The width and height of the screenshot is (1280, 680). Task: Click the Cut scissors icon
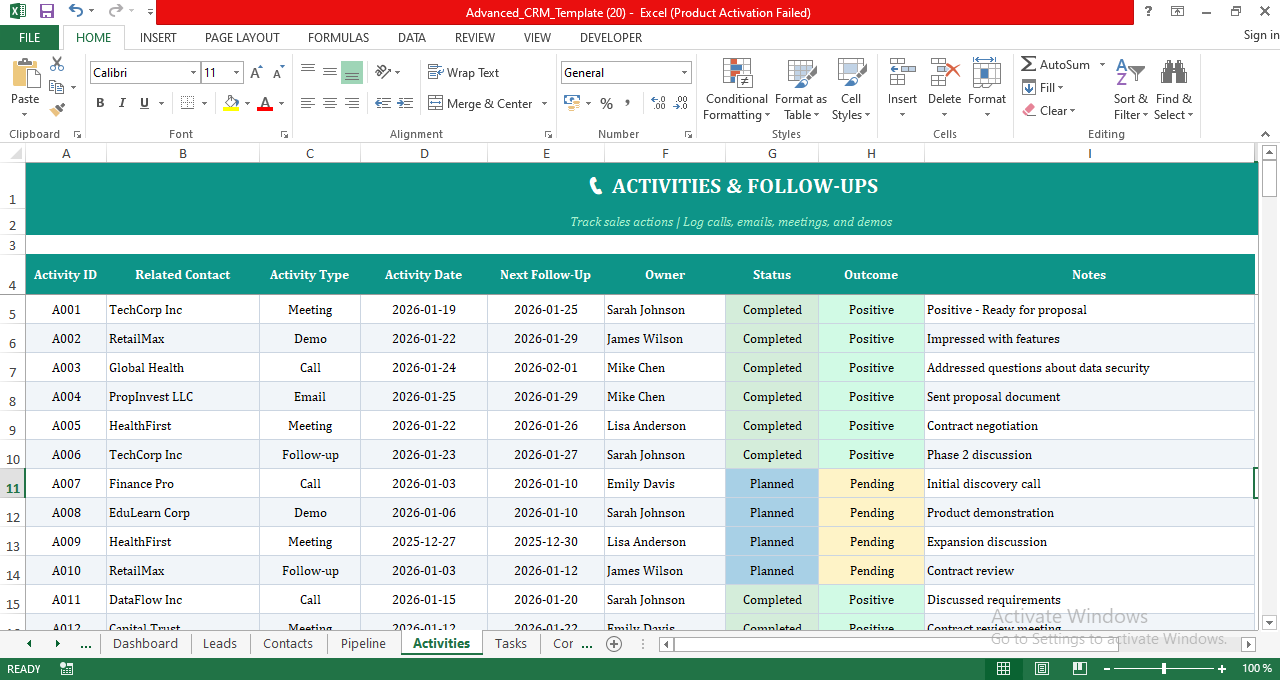[x=57, y=64]
